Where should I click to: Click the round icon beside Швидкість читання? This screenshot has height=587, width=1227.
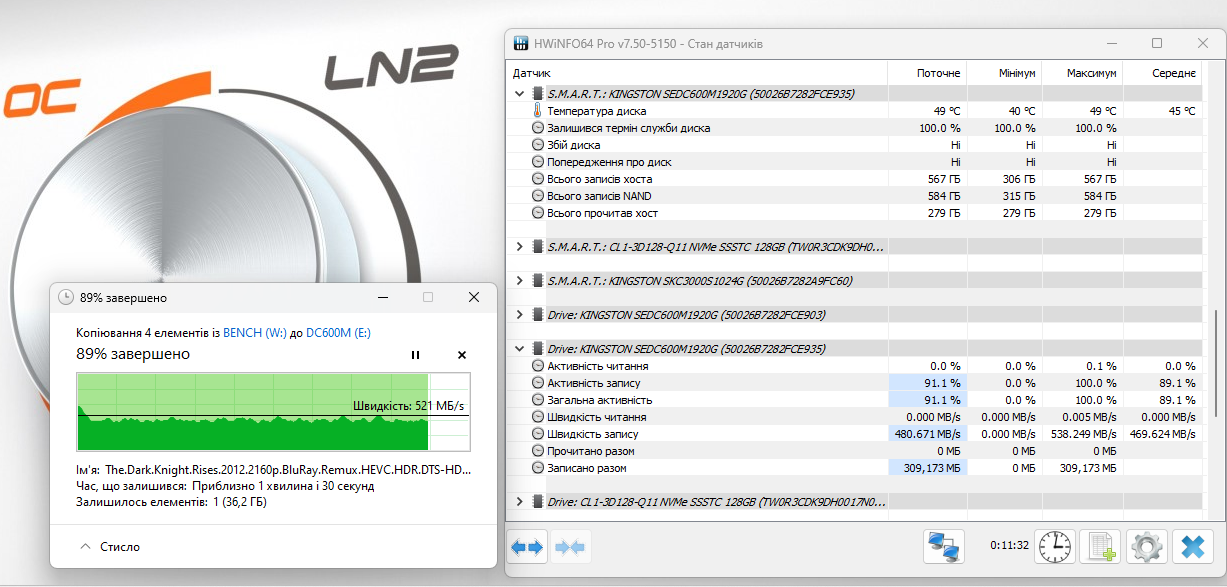tap(538, 417)
